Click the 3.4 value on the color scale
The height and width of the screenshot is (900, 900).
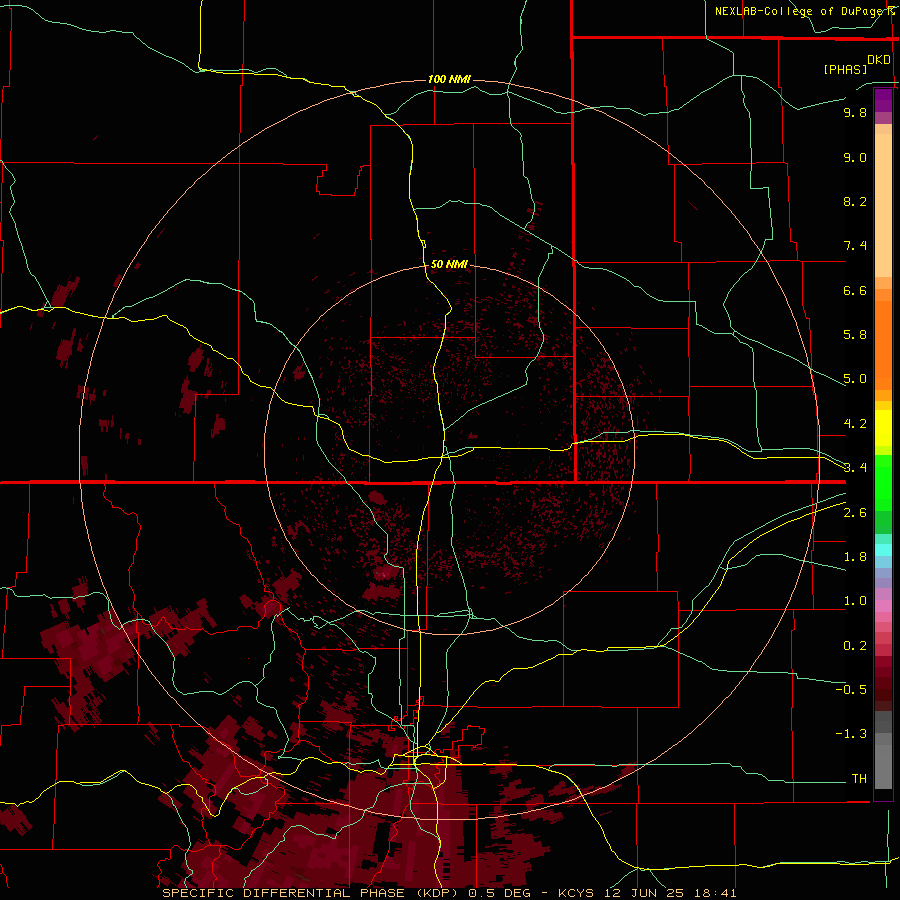click(x=855, y=468)
